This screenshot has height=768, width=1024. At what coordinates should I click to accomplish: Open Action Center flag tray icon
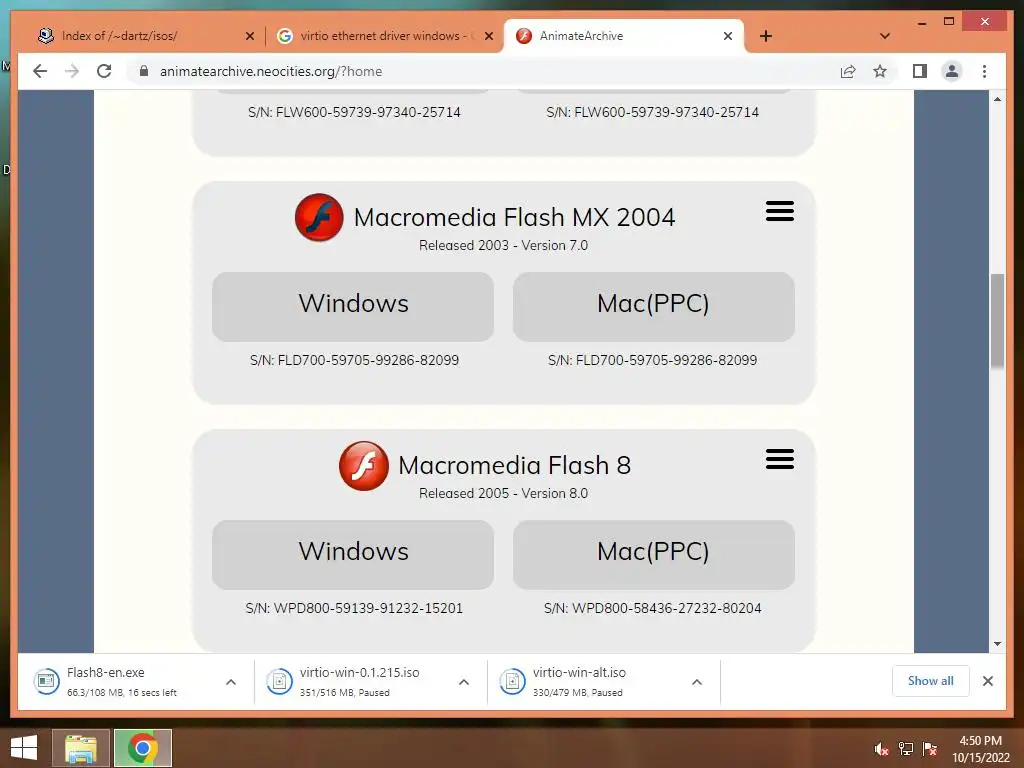pos(930,749)
